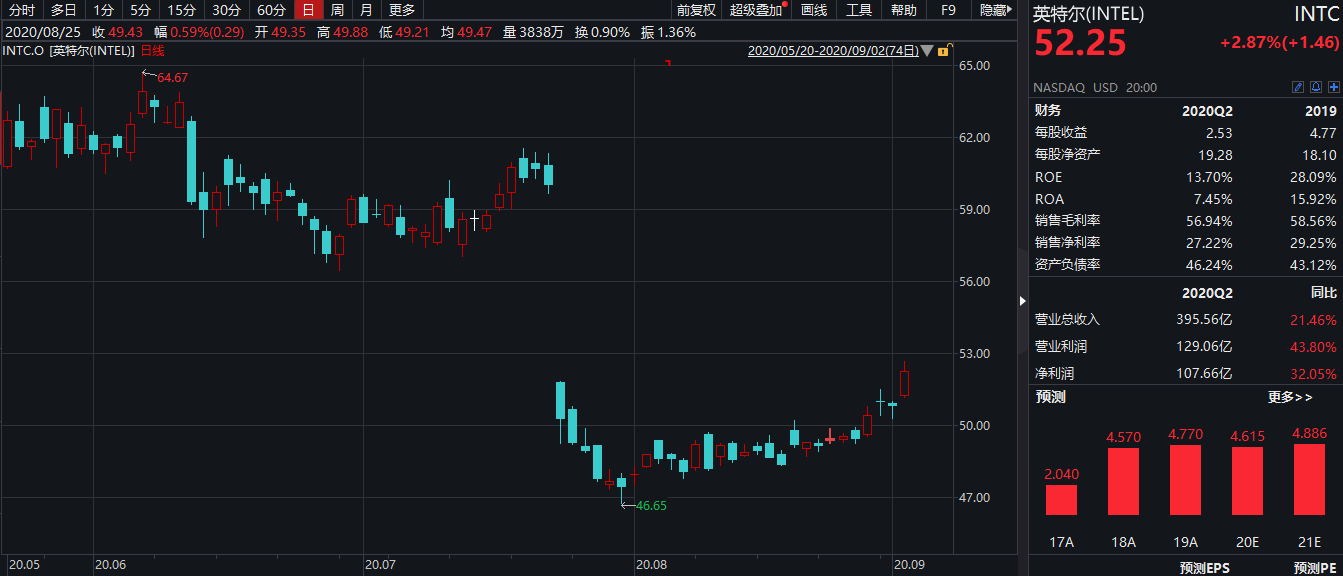Screen dimensions: 1343x576
Task: Click the 更多>> forecast link
Action: point(1290,397)
